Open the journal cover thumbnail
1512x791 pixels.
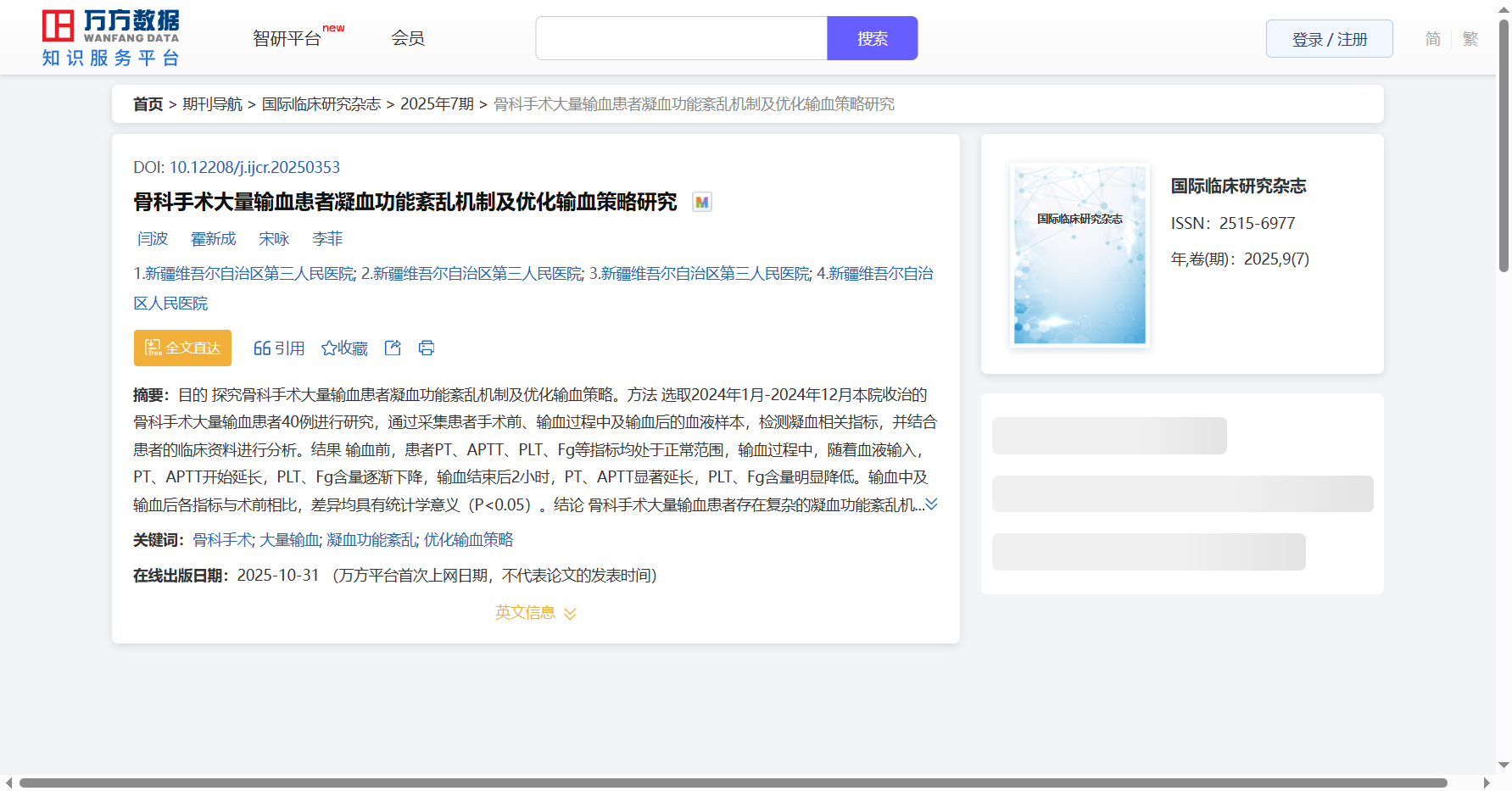1080,255
